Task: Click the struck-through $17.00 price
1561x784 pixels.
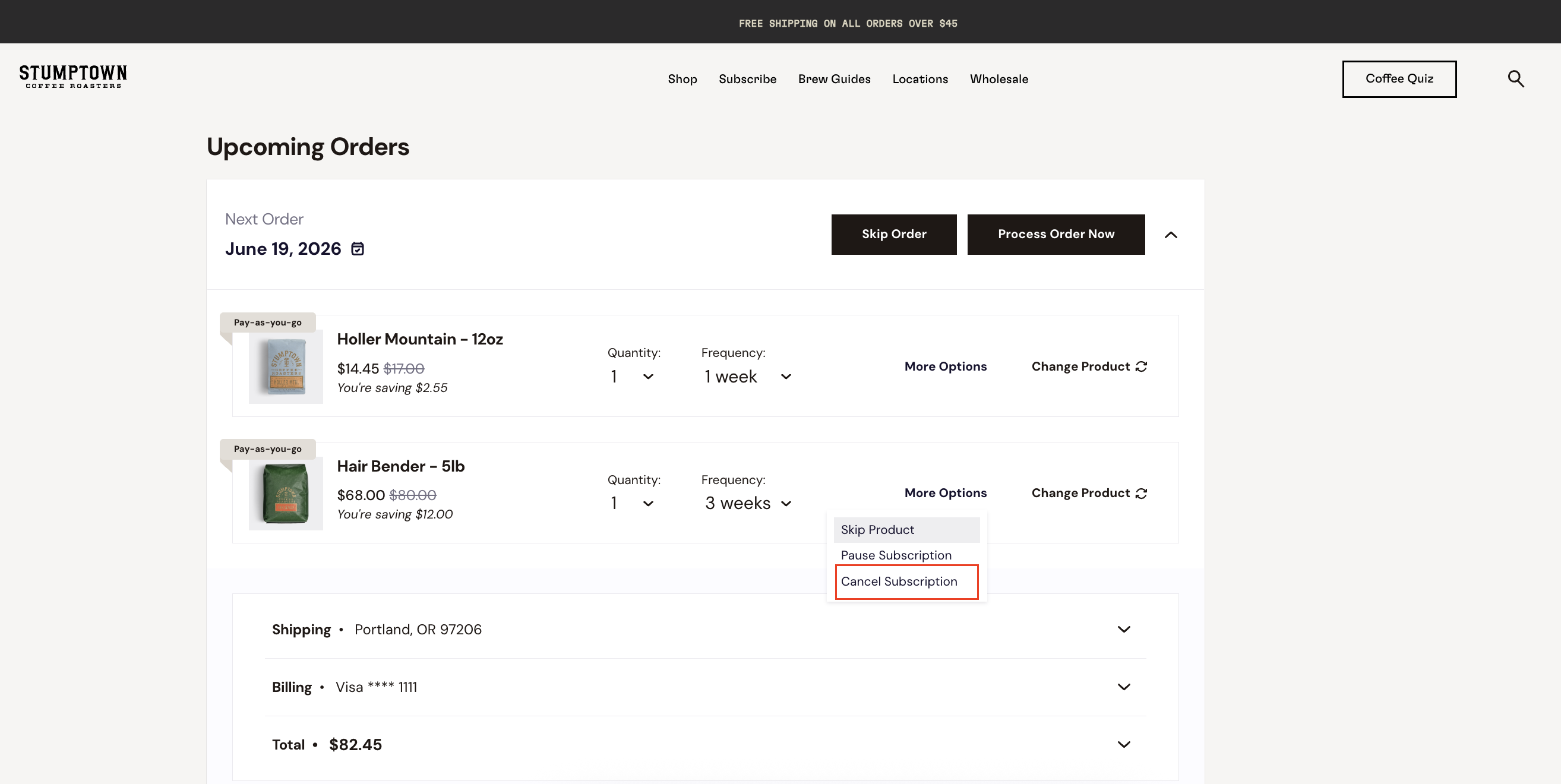Action: pyautogui.click(x=403, y=369)
